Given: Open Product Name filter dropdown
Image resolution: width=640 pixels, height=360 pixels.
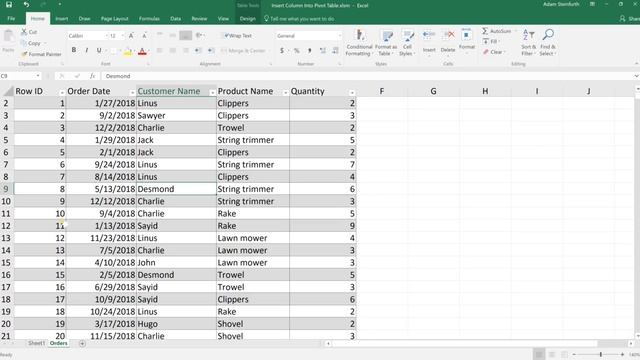Looking at the screenshot, I should [x=285, y=93].
